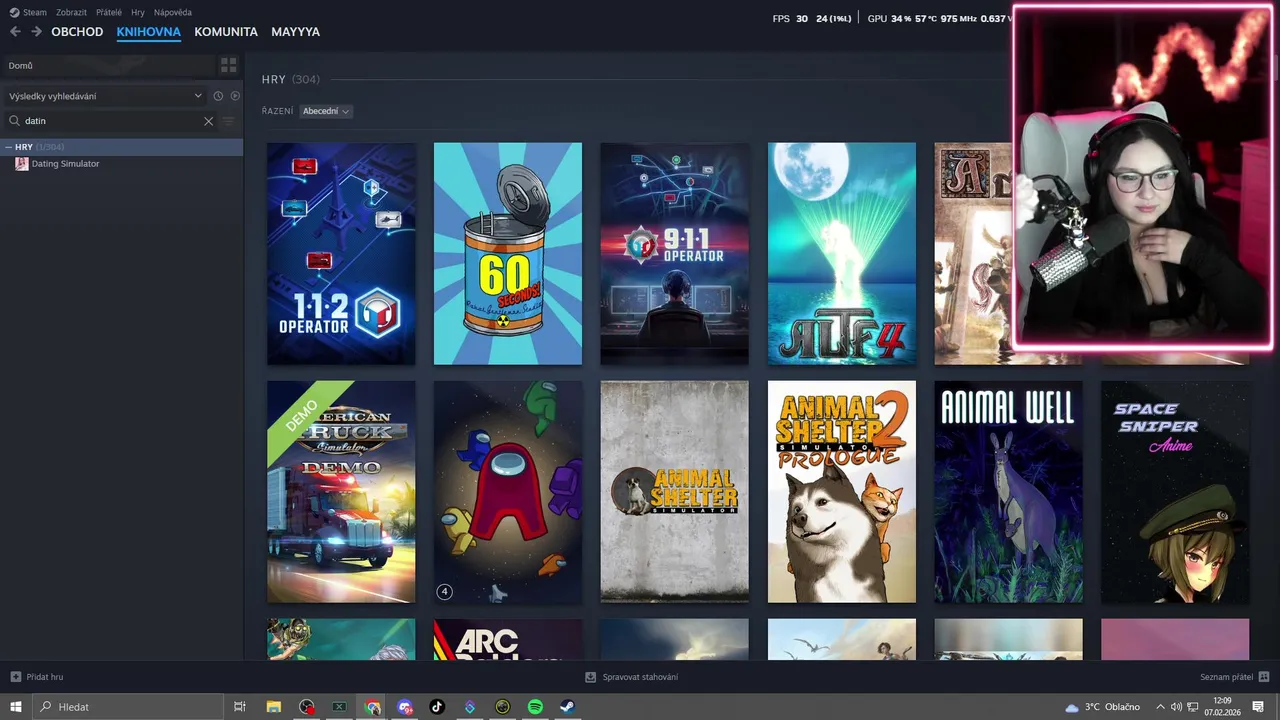Open the Steam taskbar icon
This screenshot has height=720, width=1280.
[567, 707]
